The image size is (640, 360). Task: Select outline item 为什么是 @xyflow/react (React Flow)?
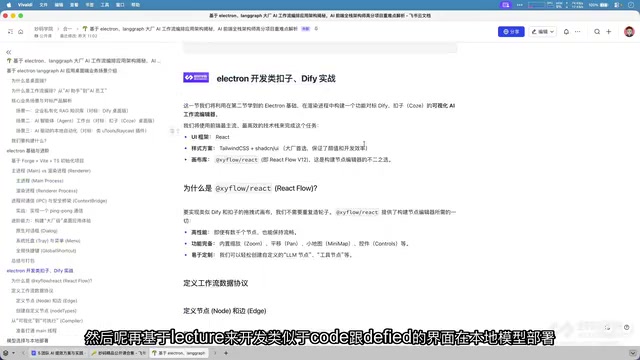(x=52, y=281)
